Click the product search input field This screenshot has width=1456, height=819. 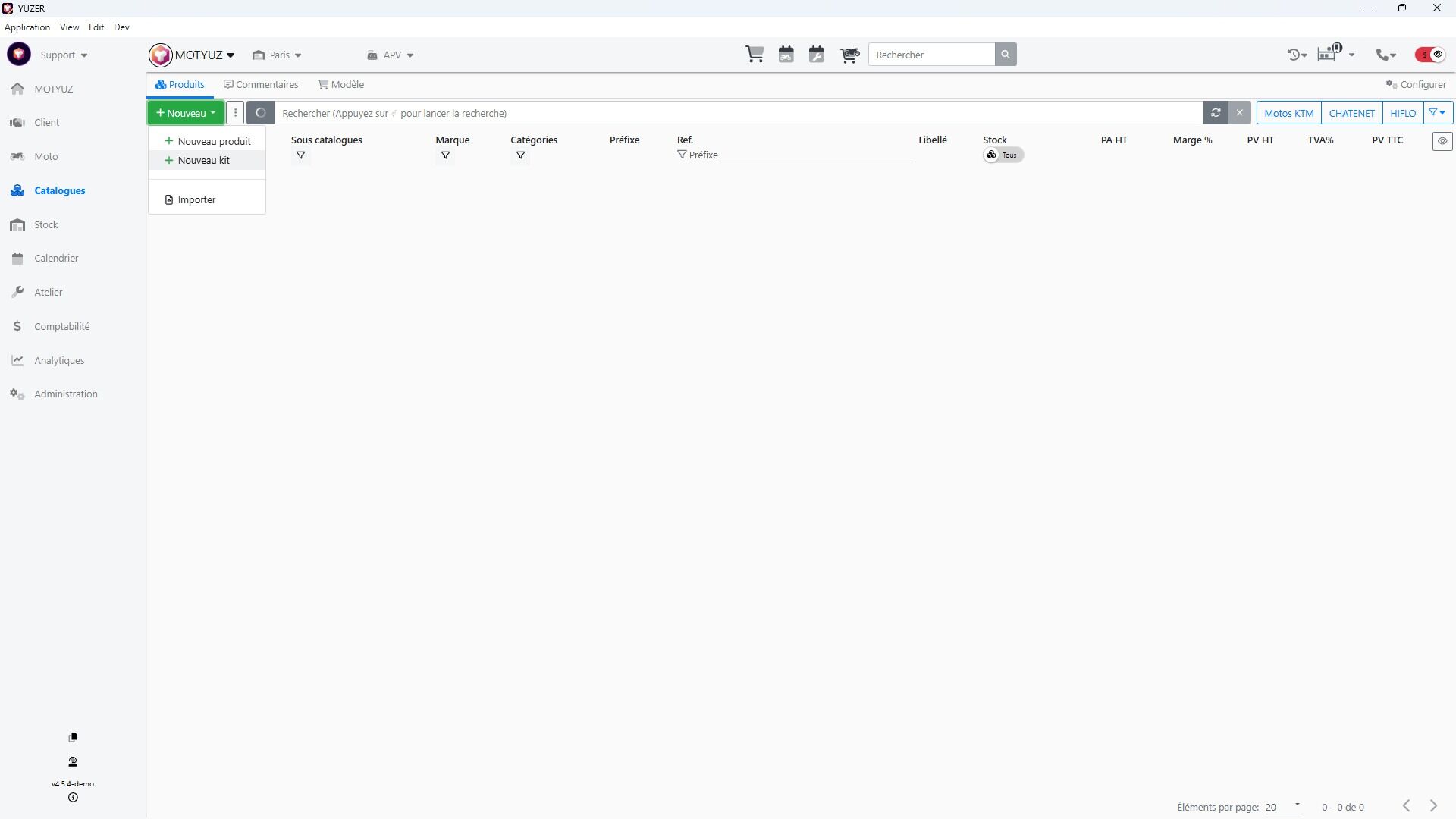pos(736,113)
